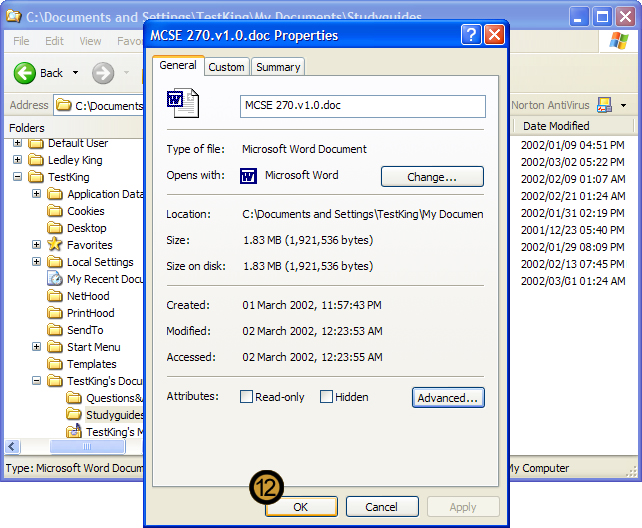Click the Location path text in Properties

(x=363, y=214)
